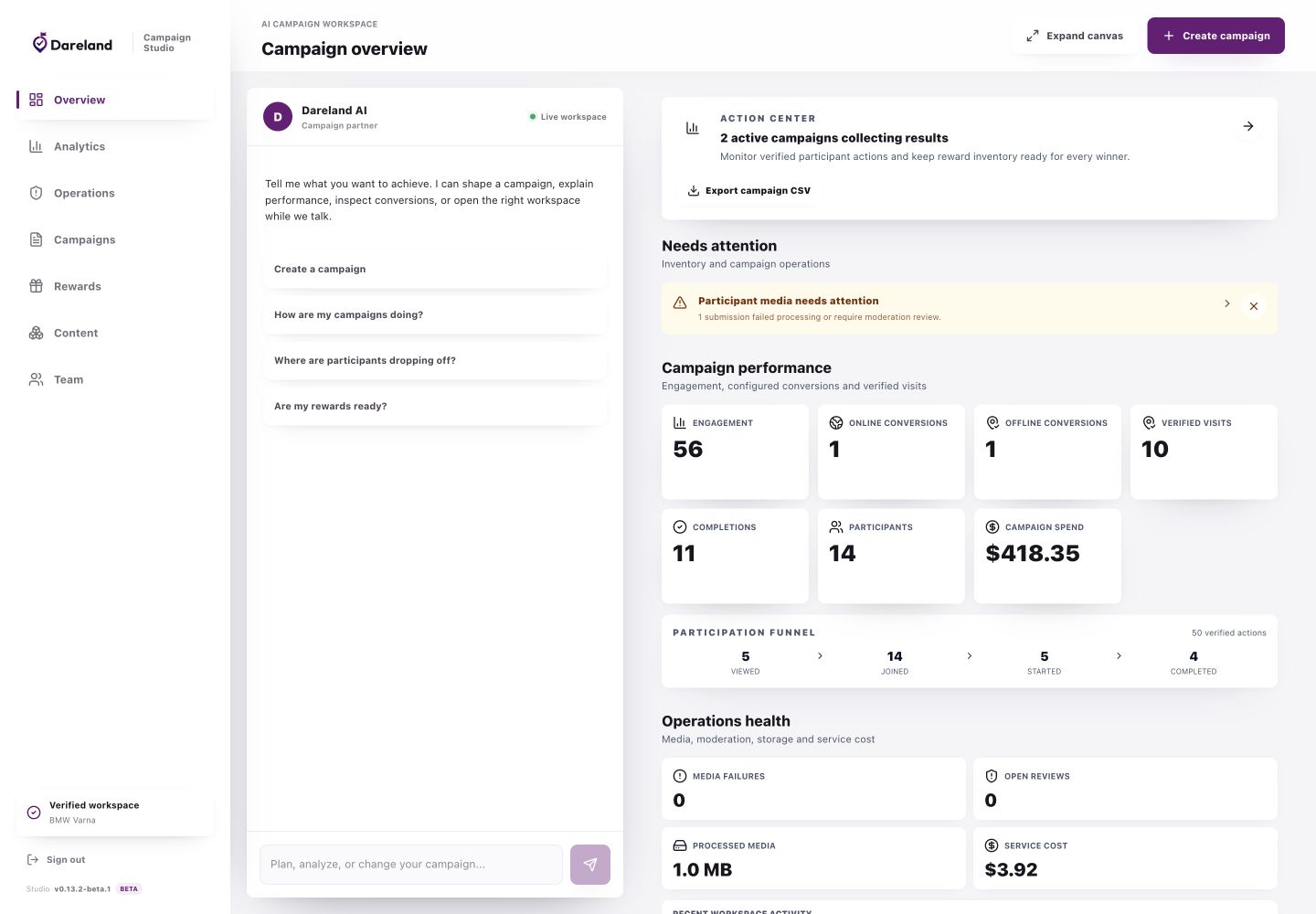Open Action Center with the arrow icon
The width and height of the screenshot is (1316, 914).
click(1248, 126)
